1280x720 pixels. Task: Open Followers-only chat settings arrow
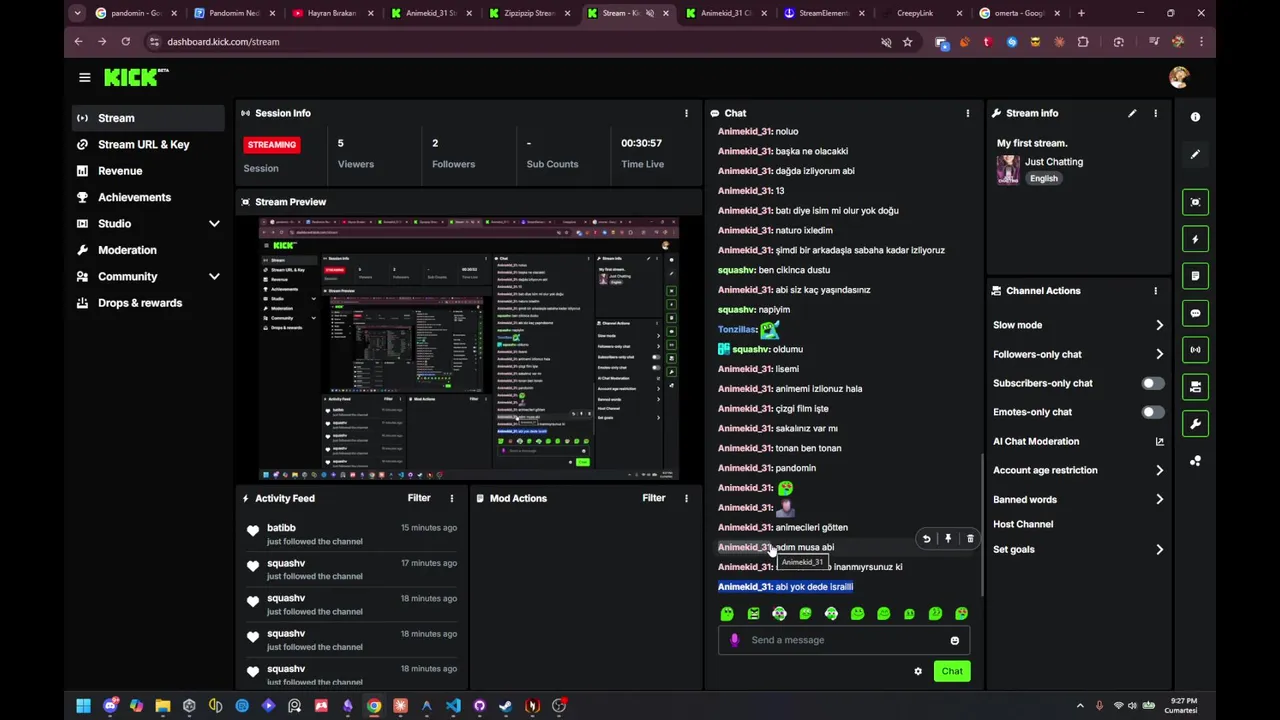1159,354
